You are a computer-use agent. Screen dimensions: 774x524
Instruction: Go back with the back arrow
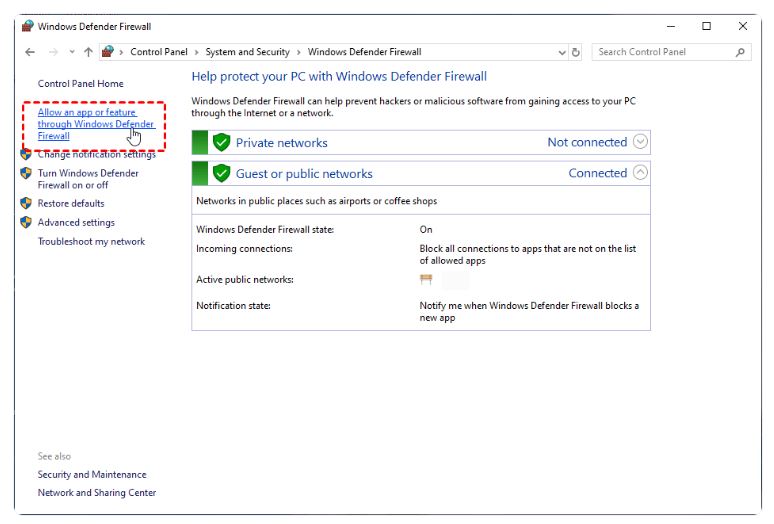(x=30, y=52)
